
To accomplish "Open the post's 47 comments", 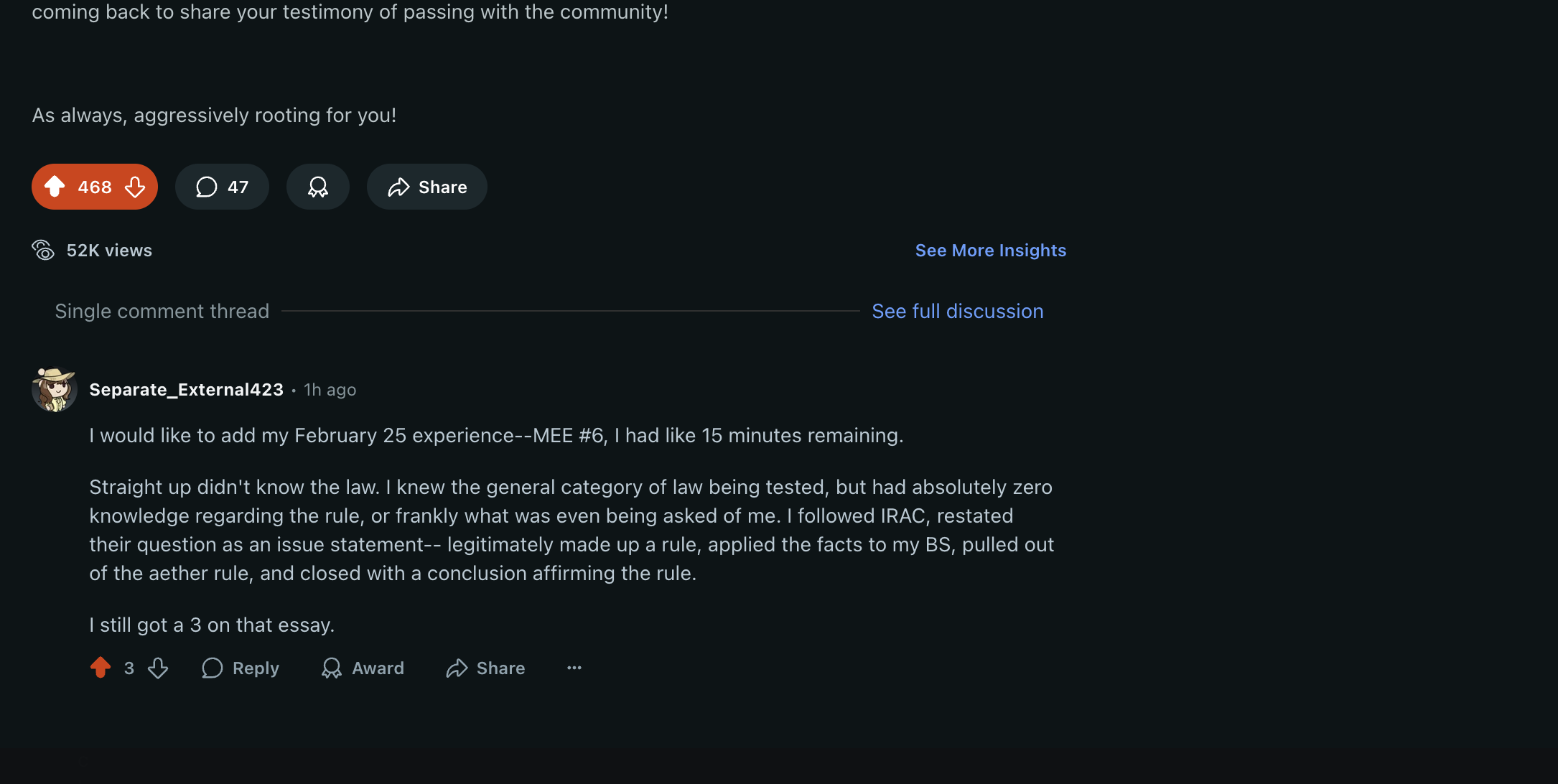I will (222, 187).
